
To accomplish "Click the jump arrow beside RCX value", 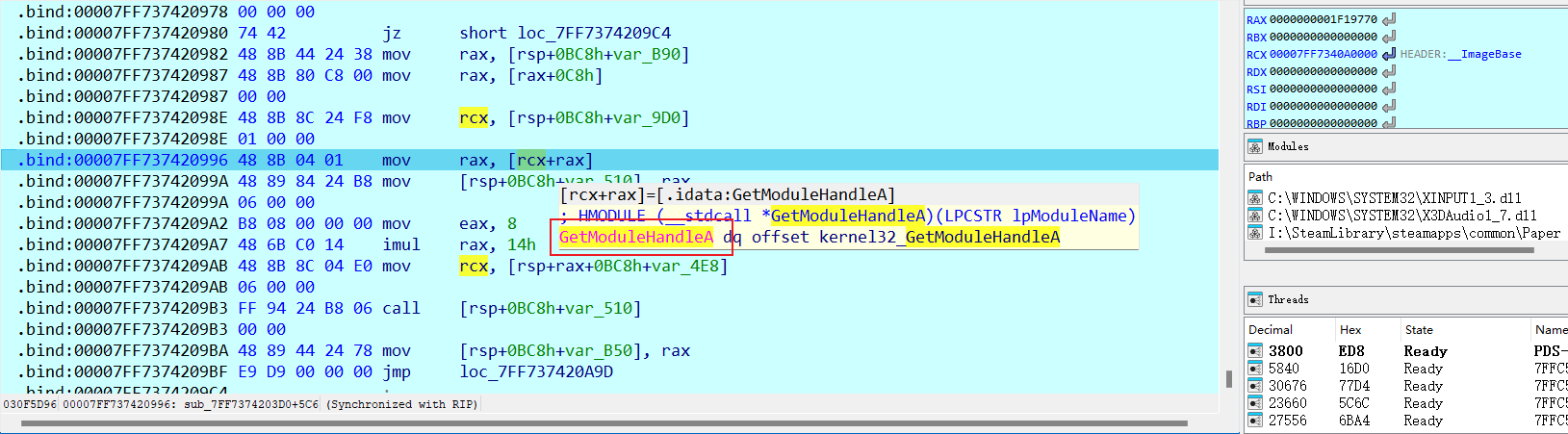I will pos(1389,54).
